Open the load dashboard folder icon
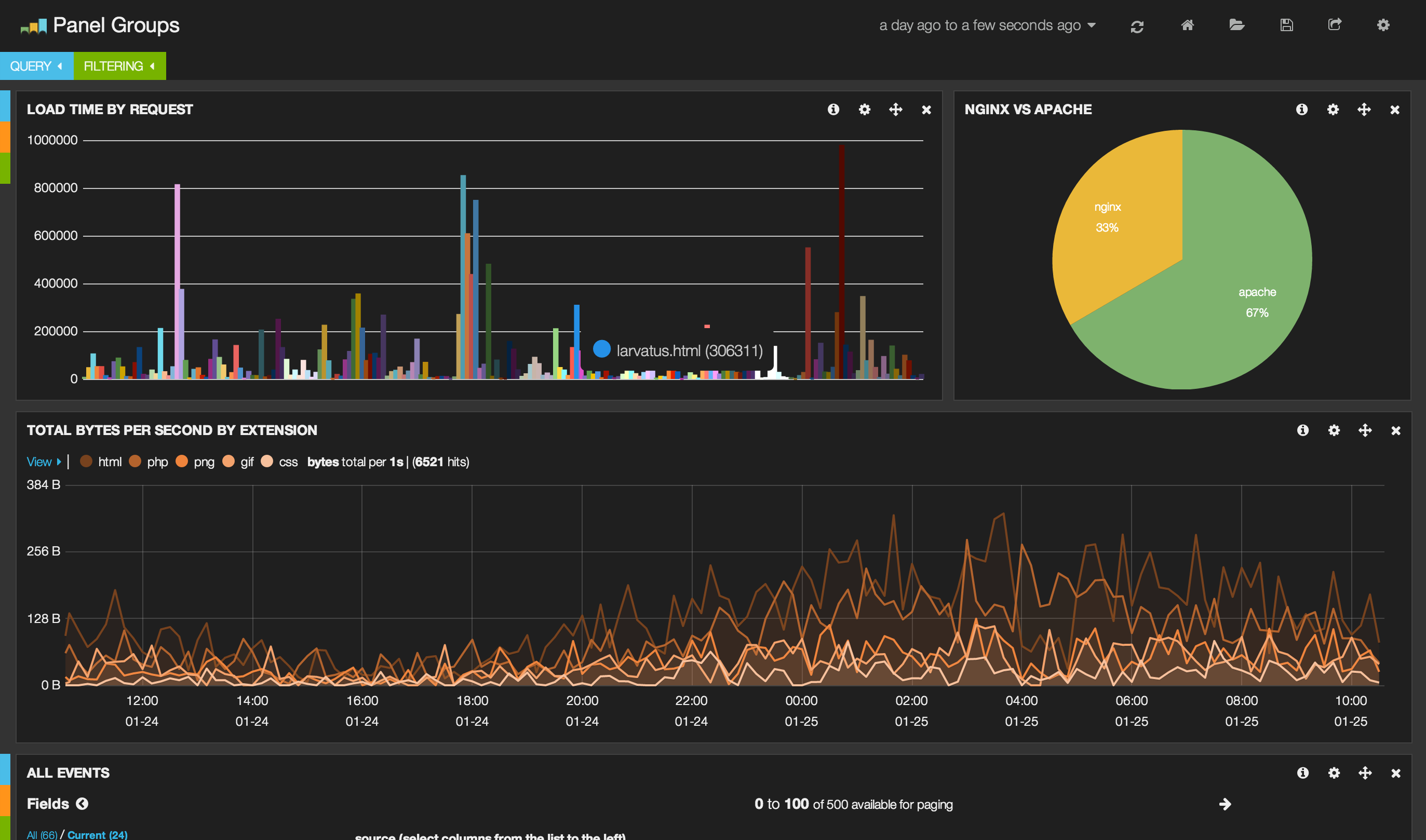The height and width of the screenshot is (840, 1426). click(x=1236, y=25)
